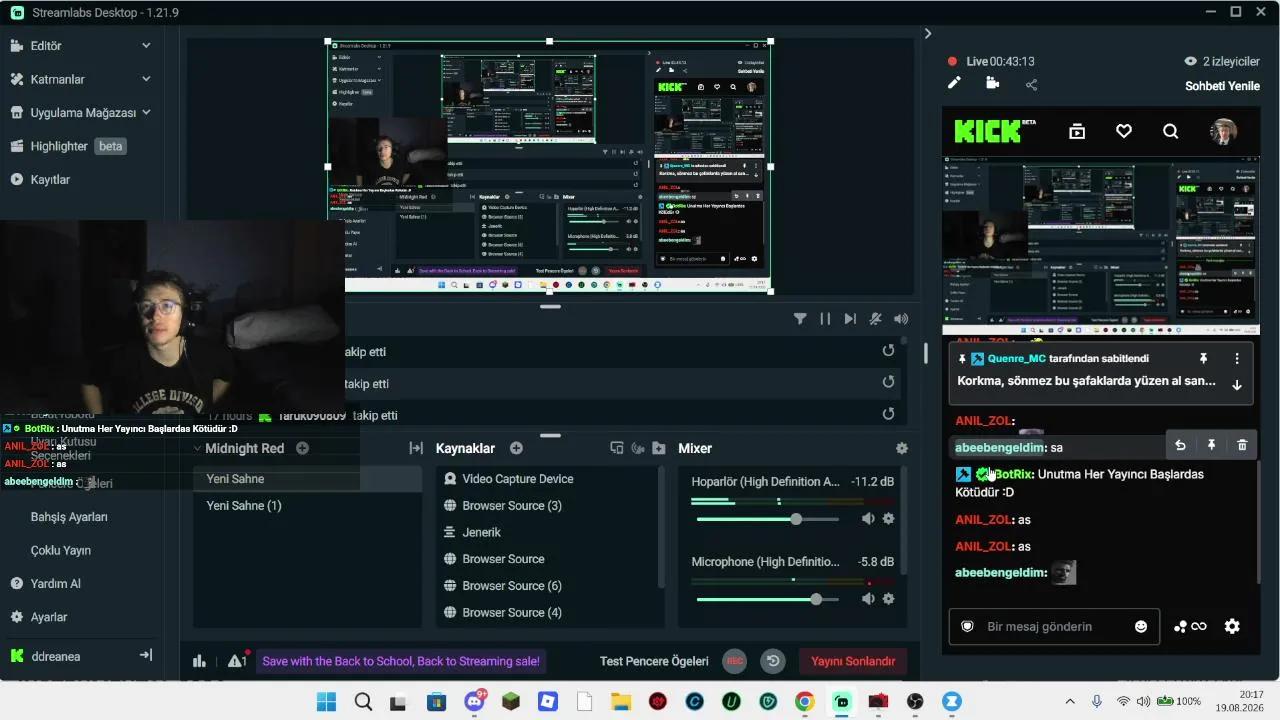Select the Yeni Sahne scene
Screen dimensions: 1280x720
tap(308, 479)
